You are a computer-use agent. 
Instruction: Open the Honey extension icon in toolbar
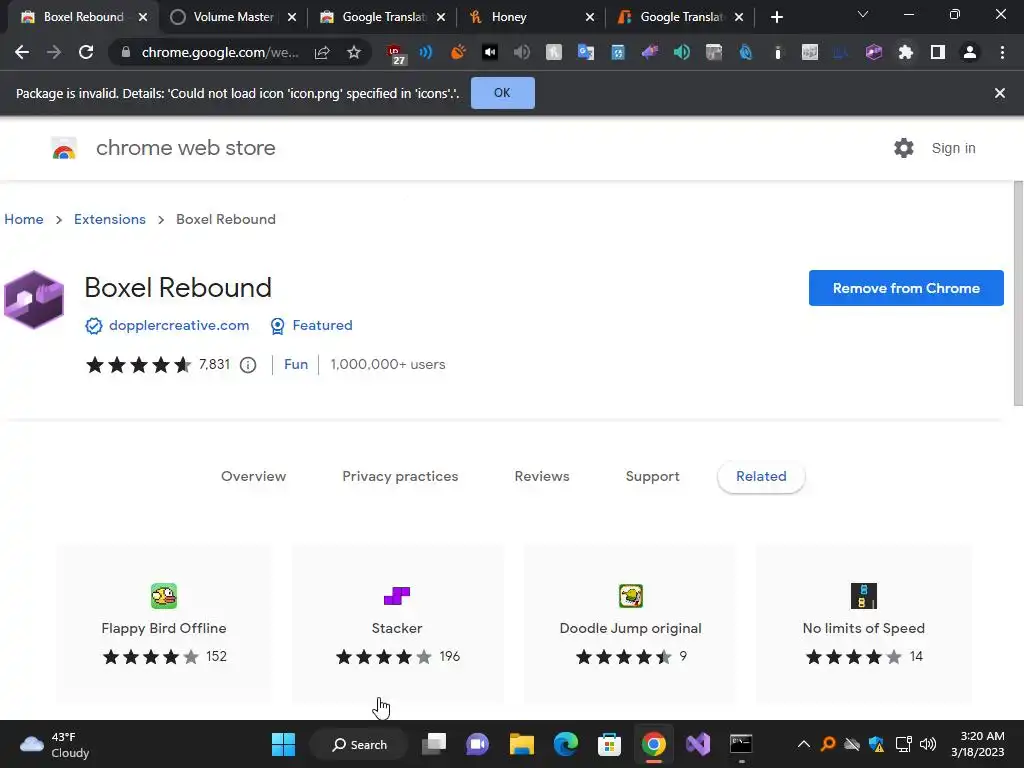tap(554, 52)
